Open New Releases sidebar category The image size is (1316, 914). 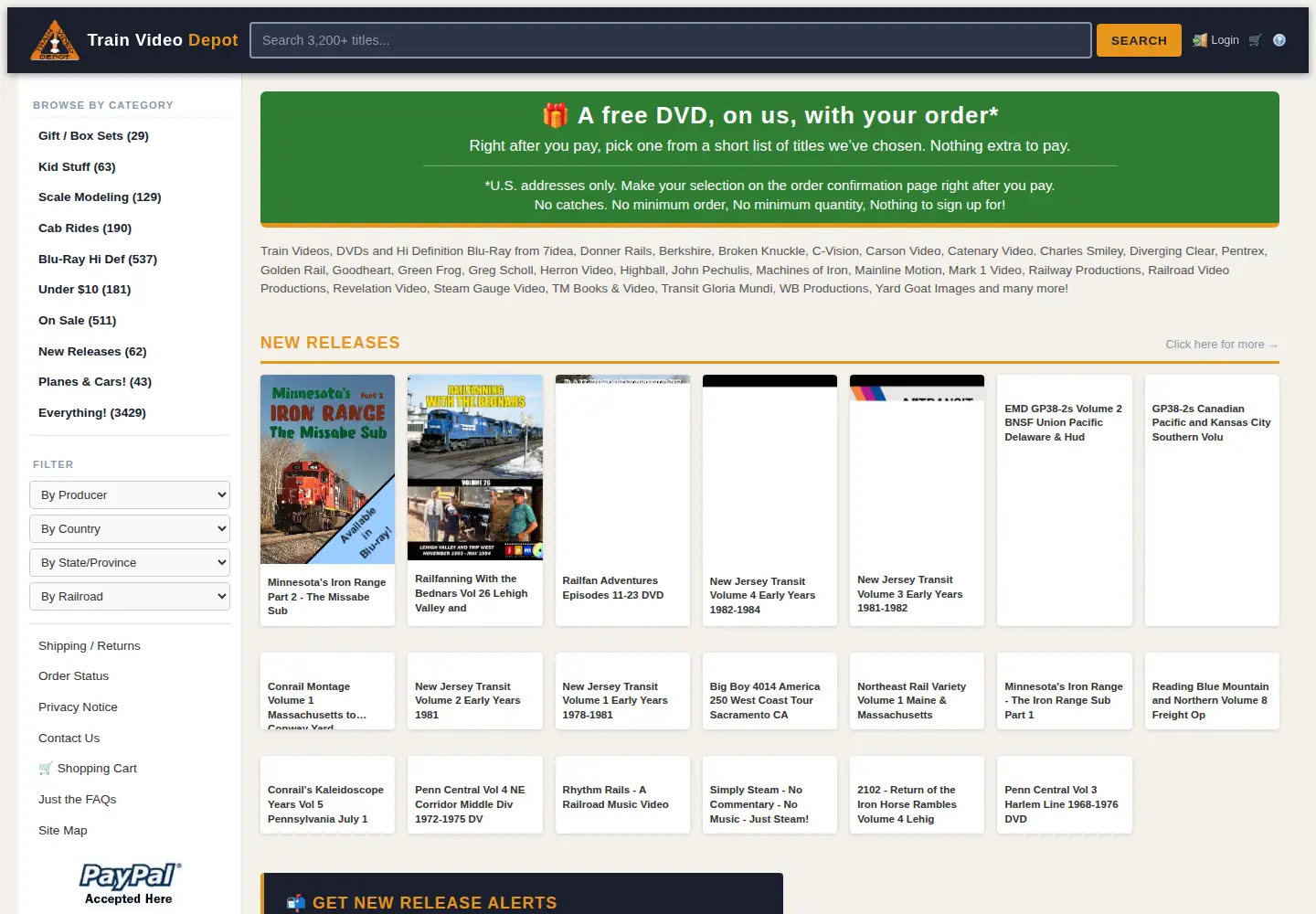tap(92, 352)
